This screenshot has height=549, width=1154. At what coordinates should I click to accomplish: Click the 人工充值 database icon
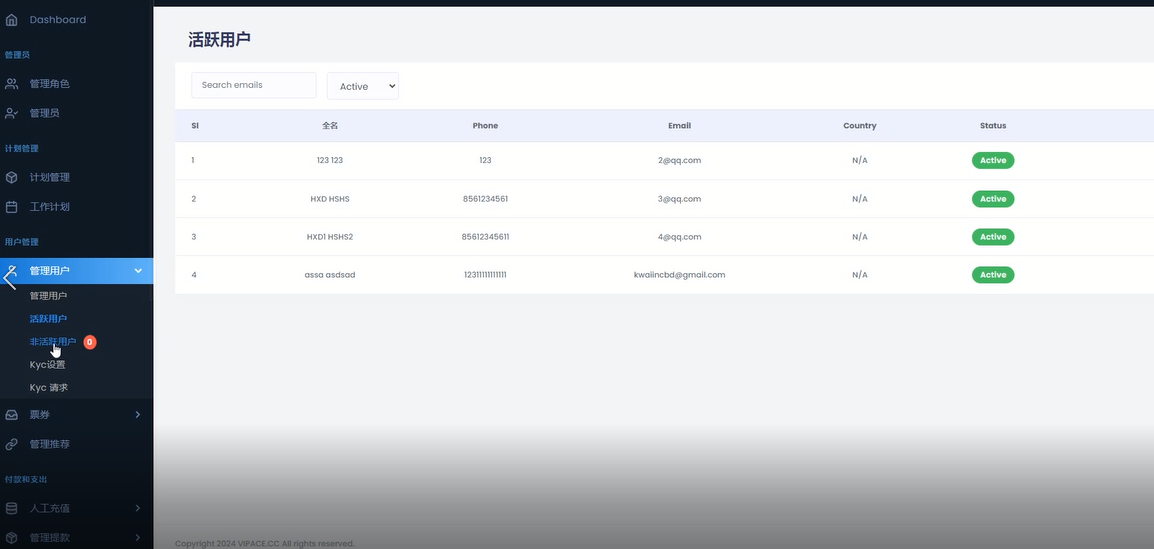(x=11, y=509)
